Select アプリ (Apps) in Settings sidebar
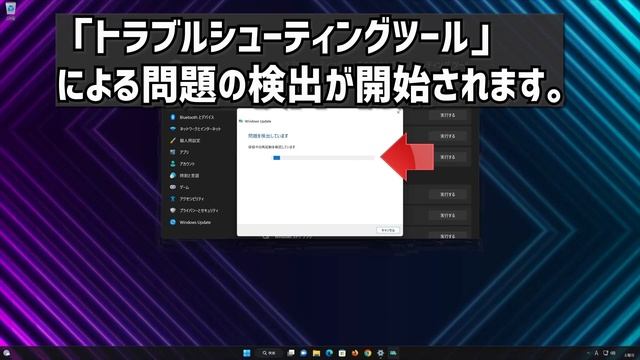 (x=180, y=152)
